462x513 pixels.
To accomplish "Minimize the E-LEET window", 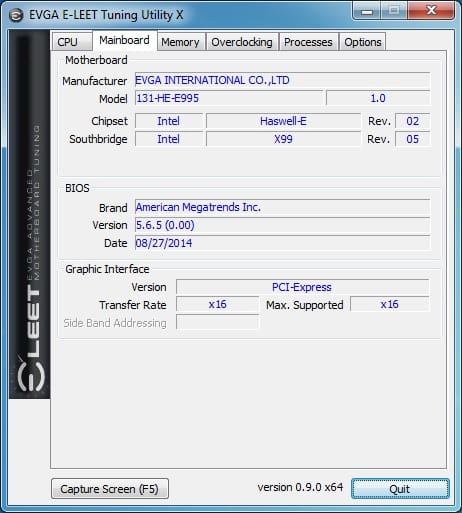I will coord(367,11).
